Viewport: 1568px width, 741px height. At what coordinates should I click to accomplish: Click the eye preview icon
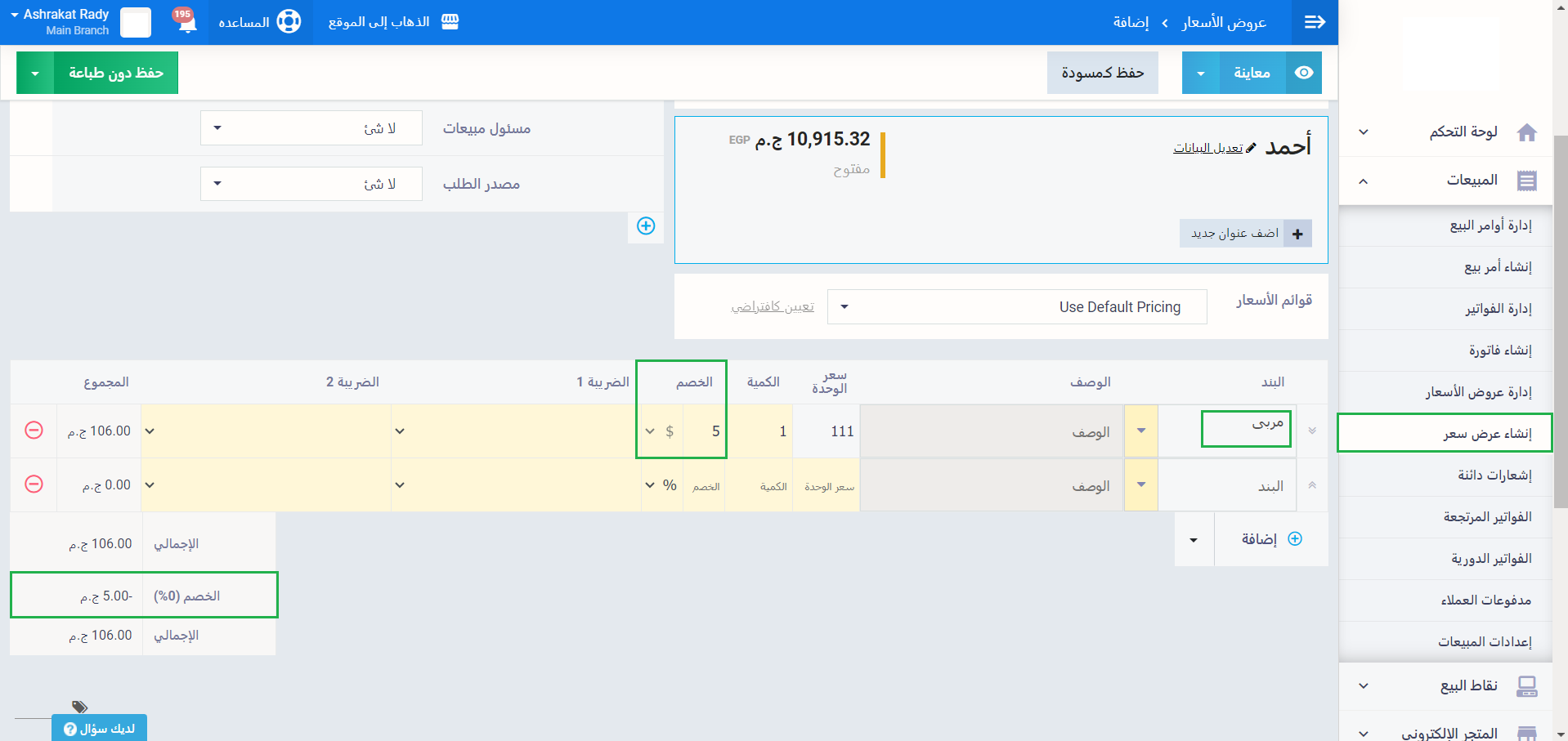tap(1304, 73)
